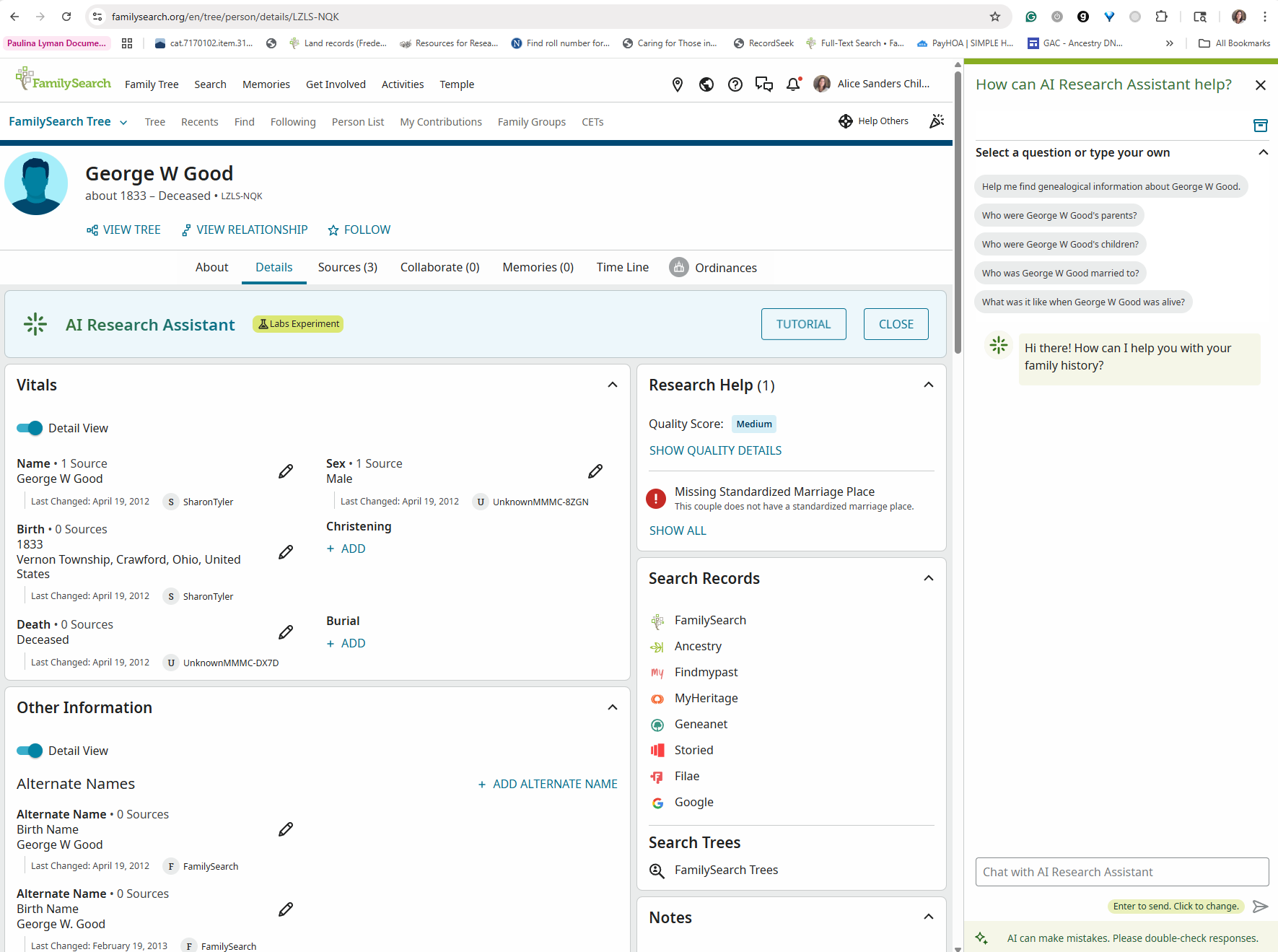Bookmark this page with star icon

pyautogui.click(x=995, y=17)
